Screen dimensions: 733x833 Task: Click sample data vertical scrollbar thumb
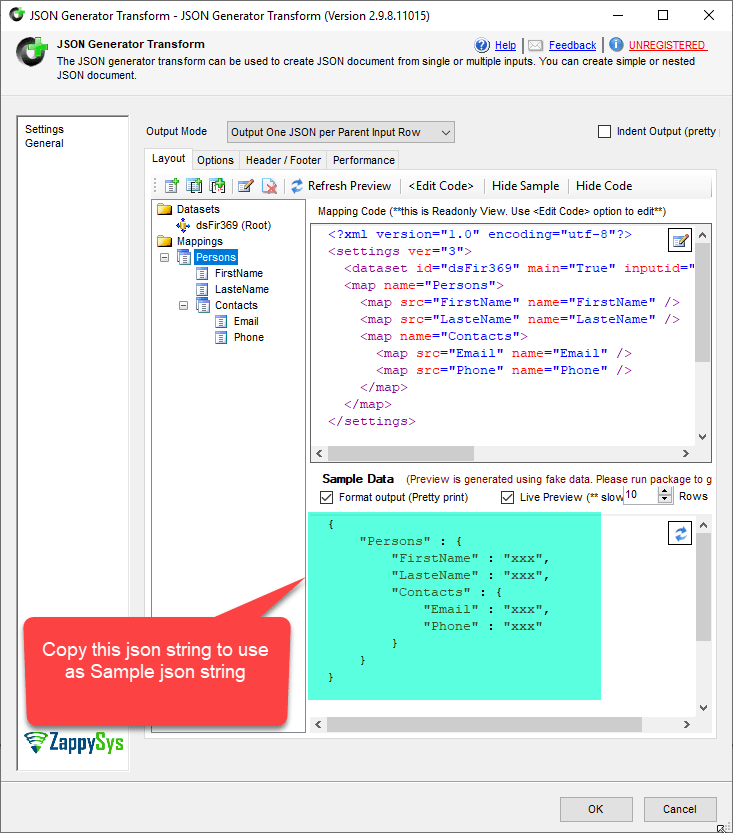pos(703,587)
